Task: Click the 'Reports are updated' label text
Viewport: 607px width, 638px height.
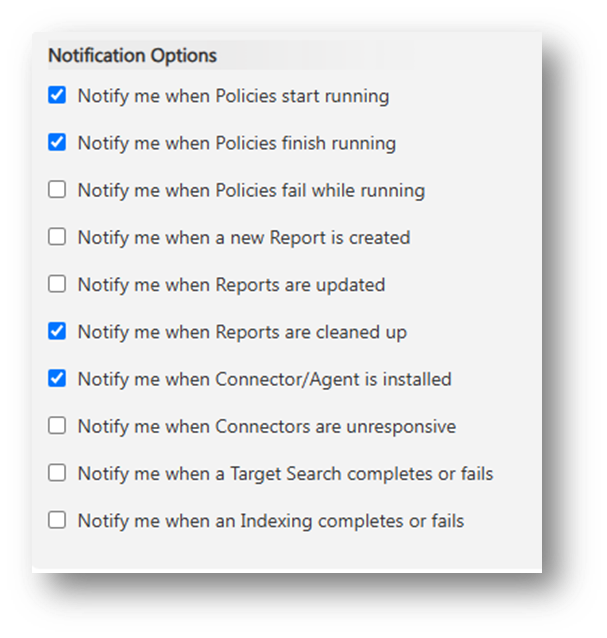Action: [x=231, y=284]
